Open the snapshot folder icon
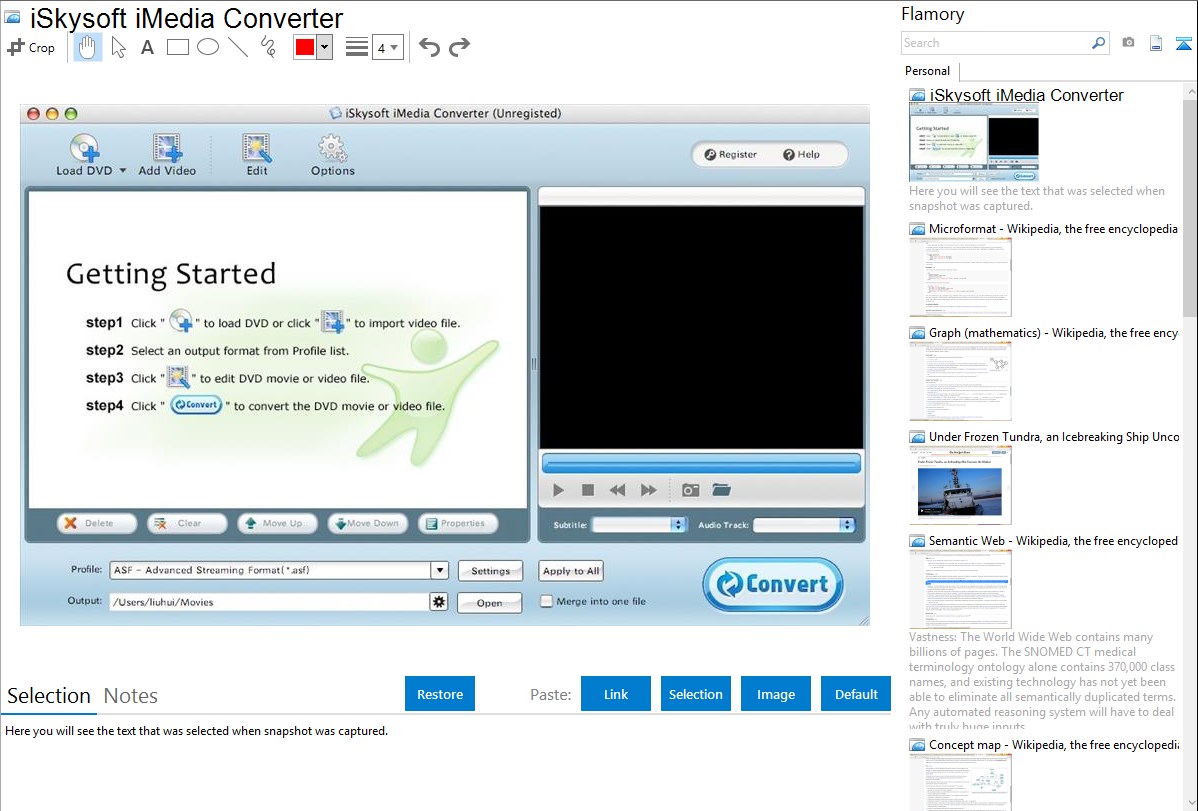The image size is (1198, 811). 722,489
